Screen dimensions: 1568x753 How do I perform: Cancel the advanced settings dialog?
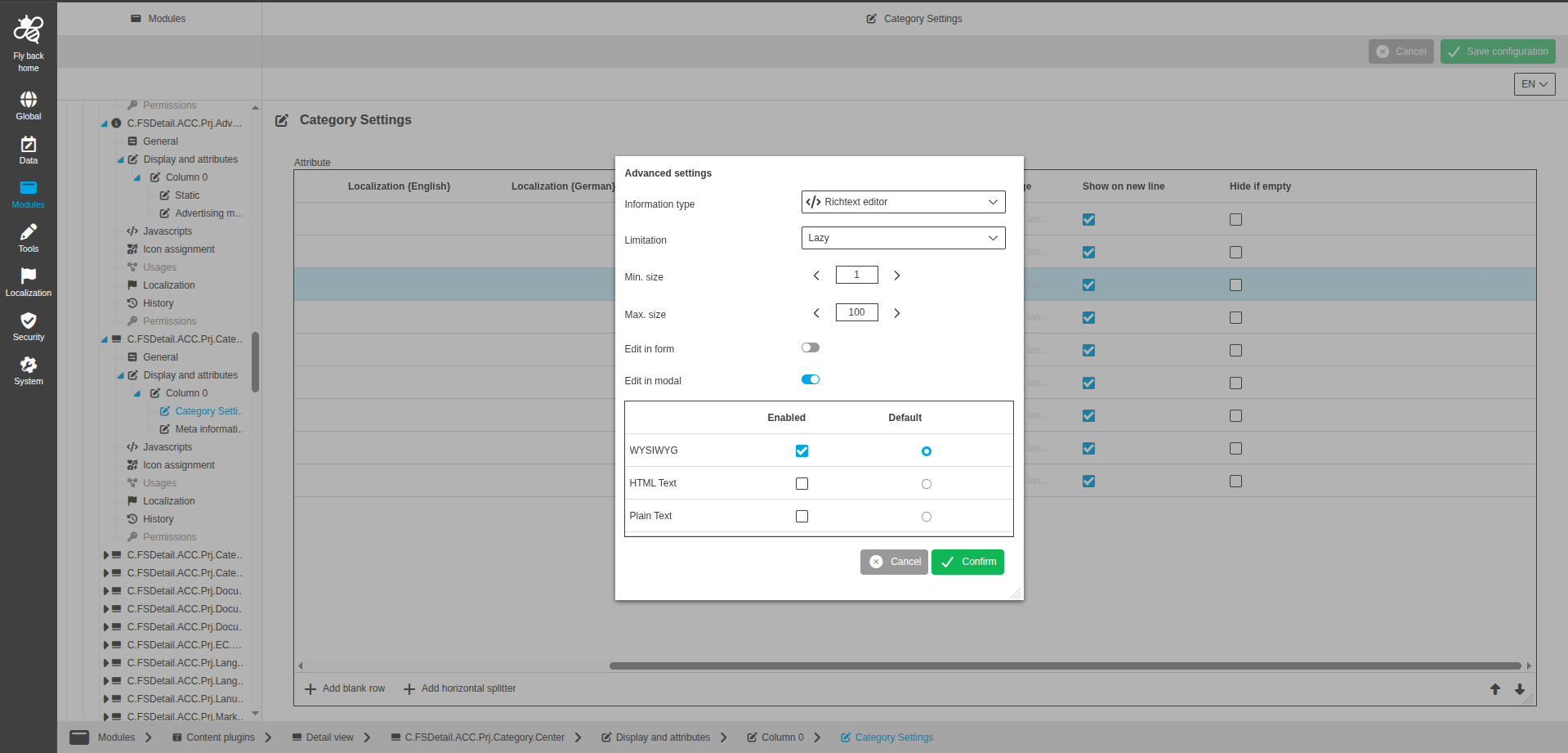[x=894, y=562]
